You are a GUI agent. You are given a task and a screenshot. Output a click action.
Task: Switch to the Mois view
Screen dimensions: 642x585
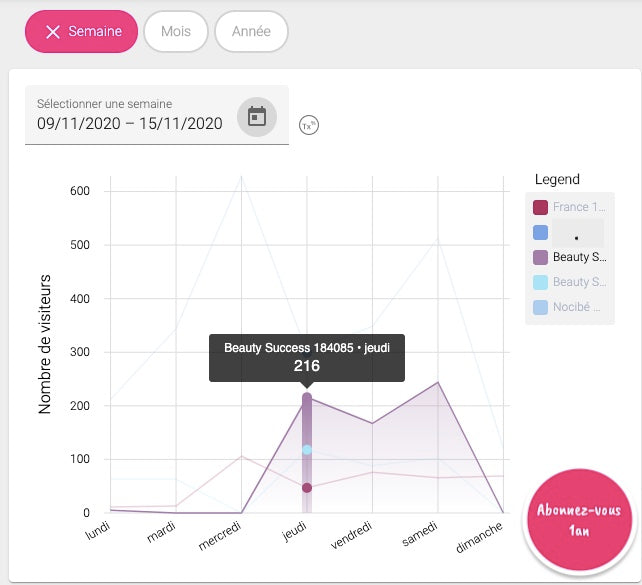[x=176, y=32]
